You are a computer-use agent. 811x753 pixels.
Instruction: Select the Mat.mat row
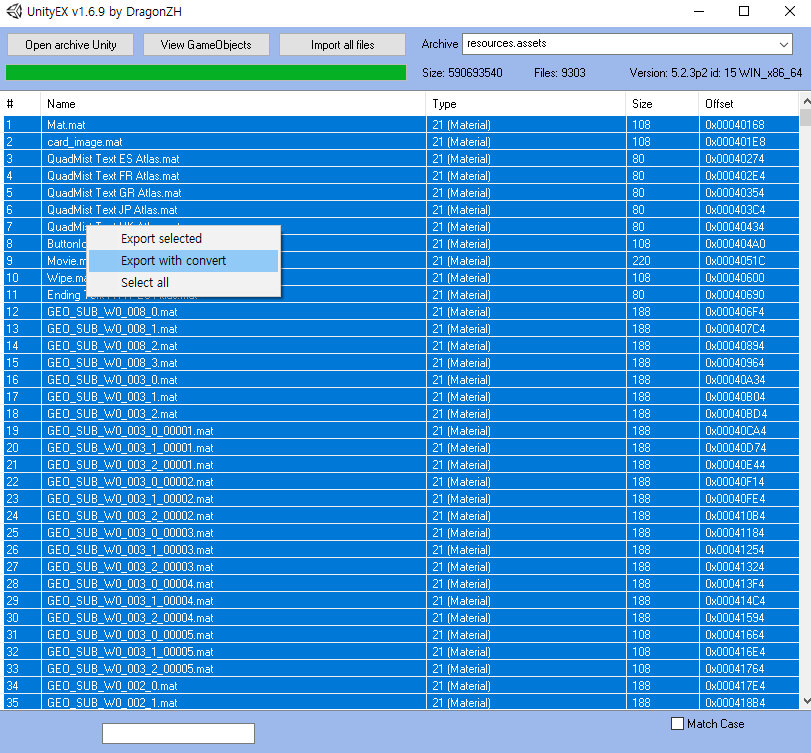pos(401,125)
